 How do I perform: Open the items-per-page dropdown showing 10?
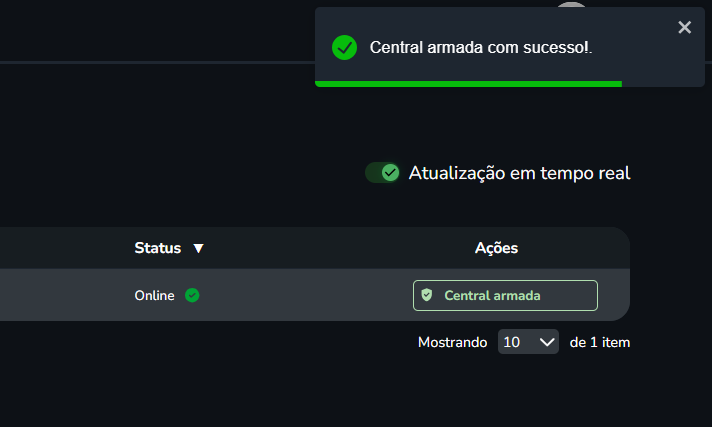tap(528, 342)
